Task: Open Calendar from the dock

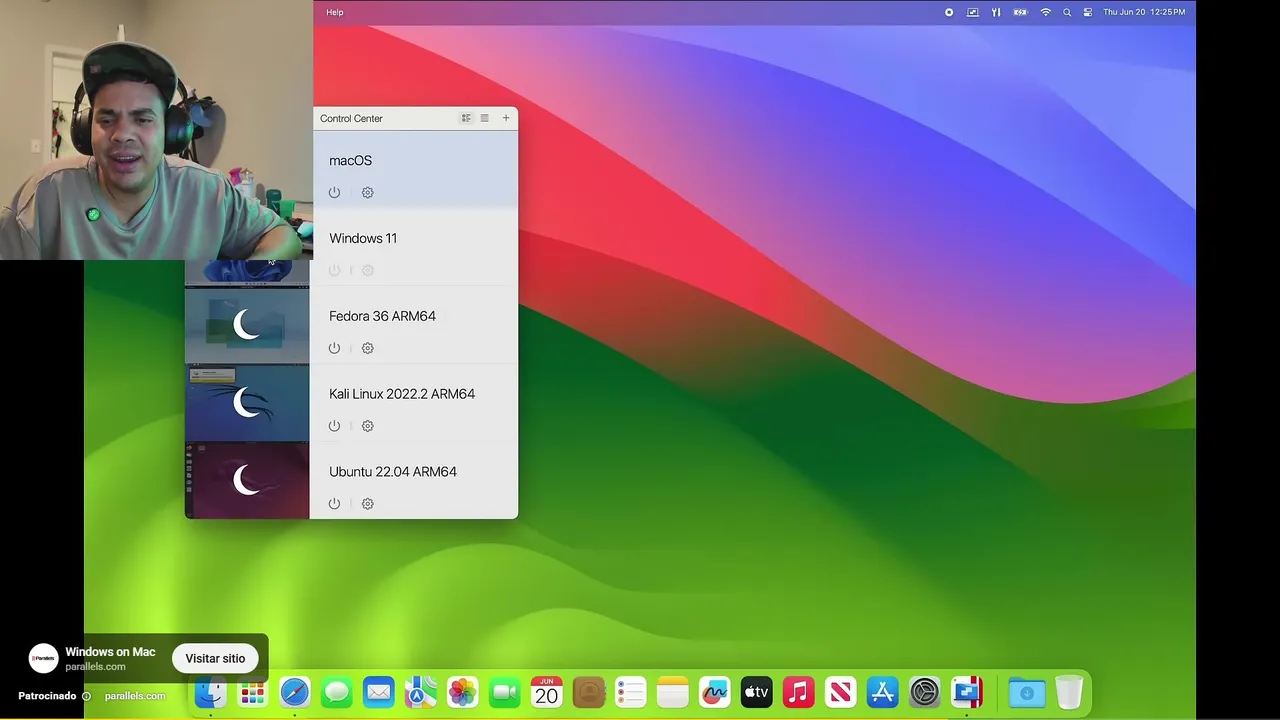Action: coord(546,692)
